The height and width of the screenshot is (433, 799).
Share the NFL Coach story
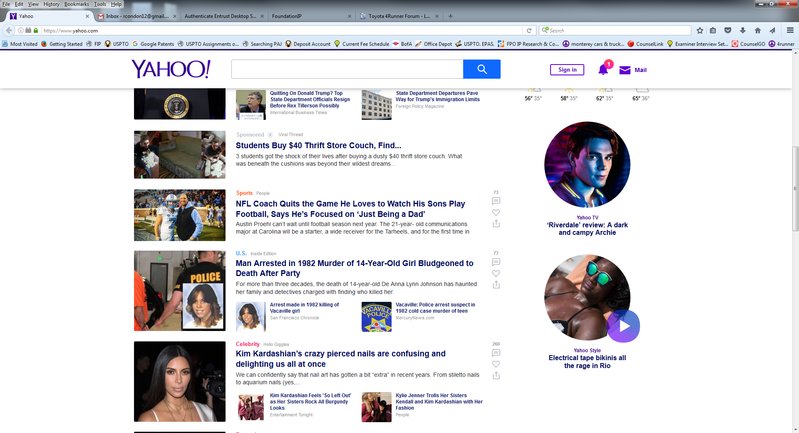496,224
